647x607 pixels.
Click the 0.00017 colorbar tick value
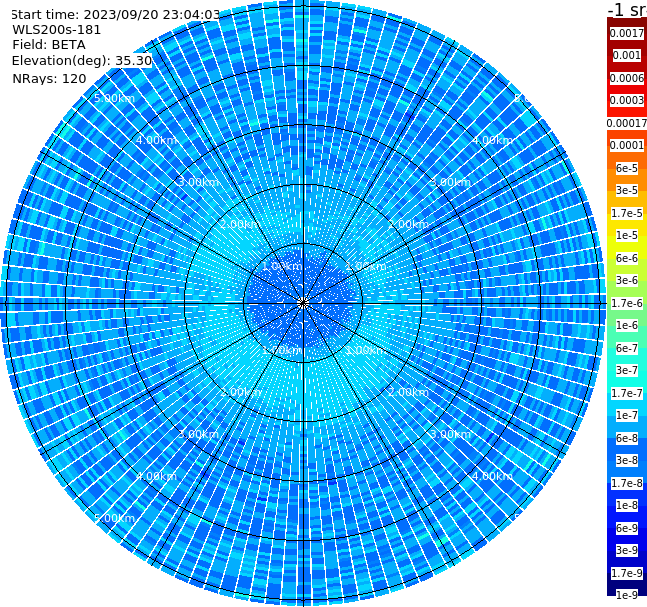point(627,123)
